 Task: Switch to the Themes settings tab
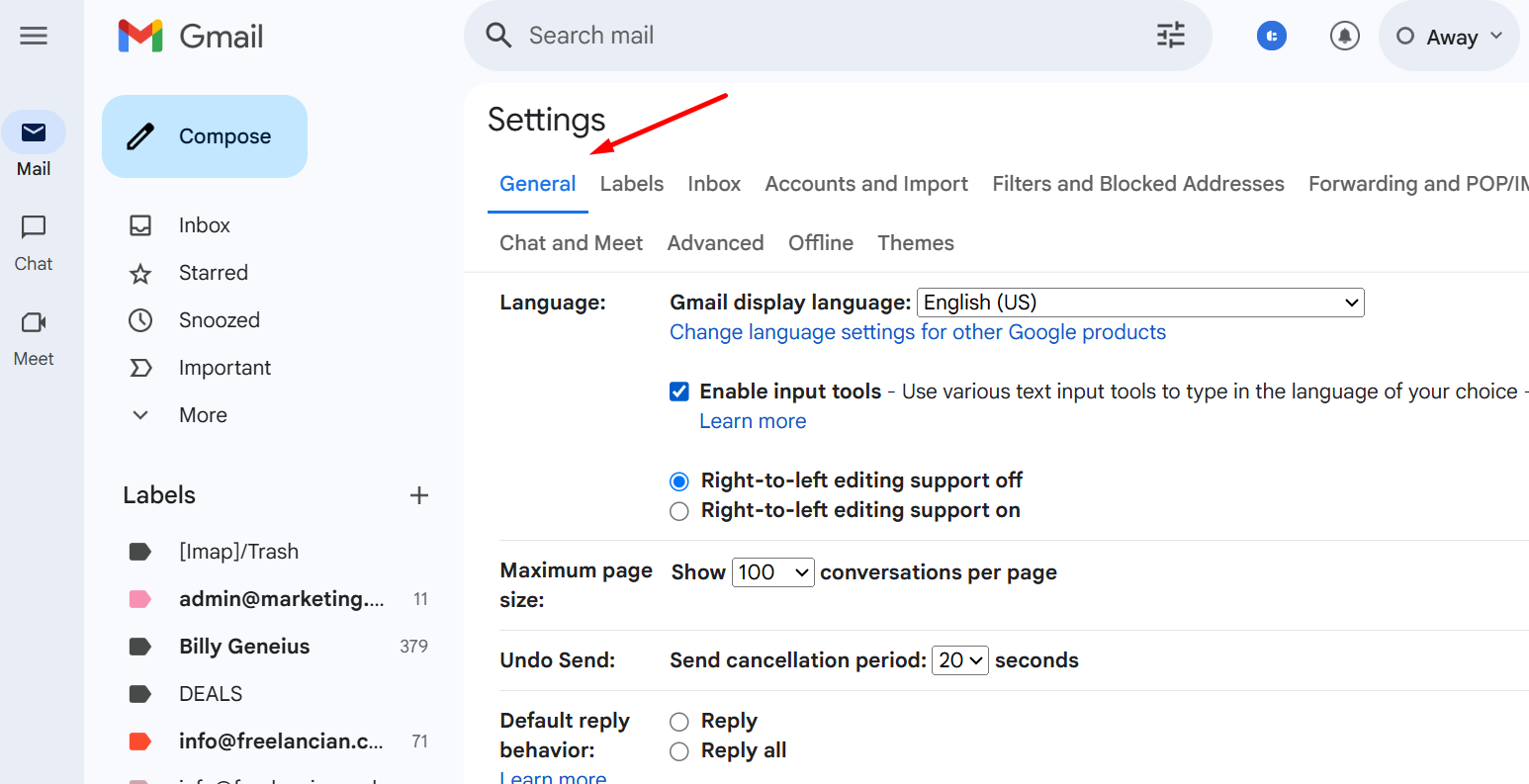[915, 242]
